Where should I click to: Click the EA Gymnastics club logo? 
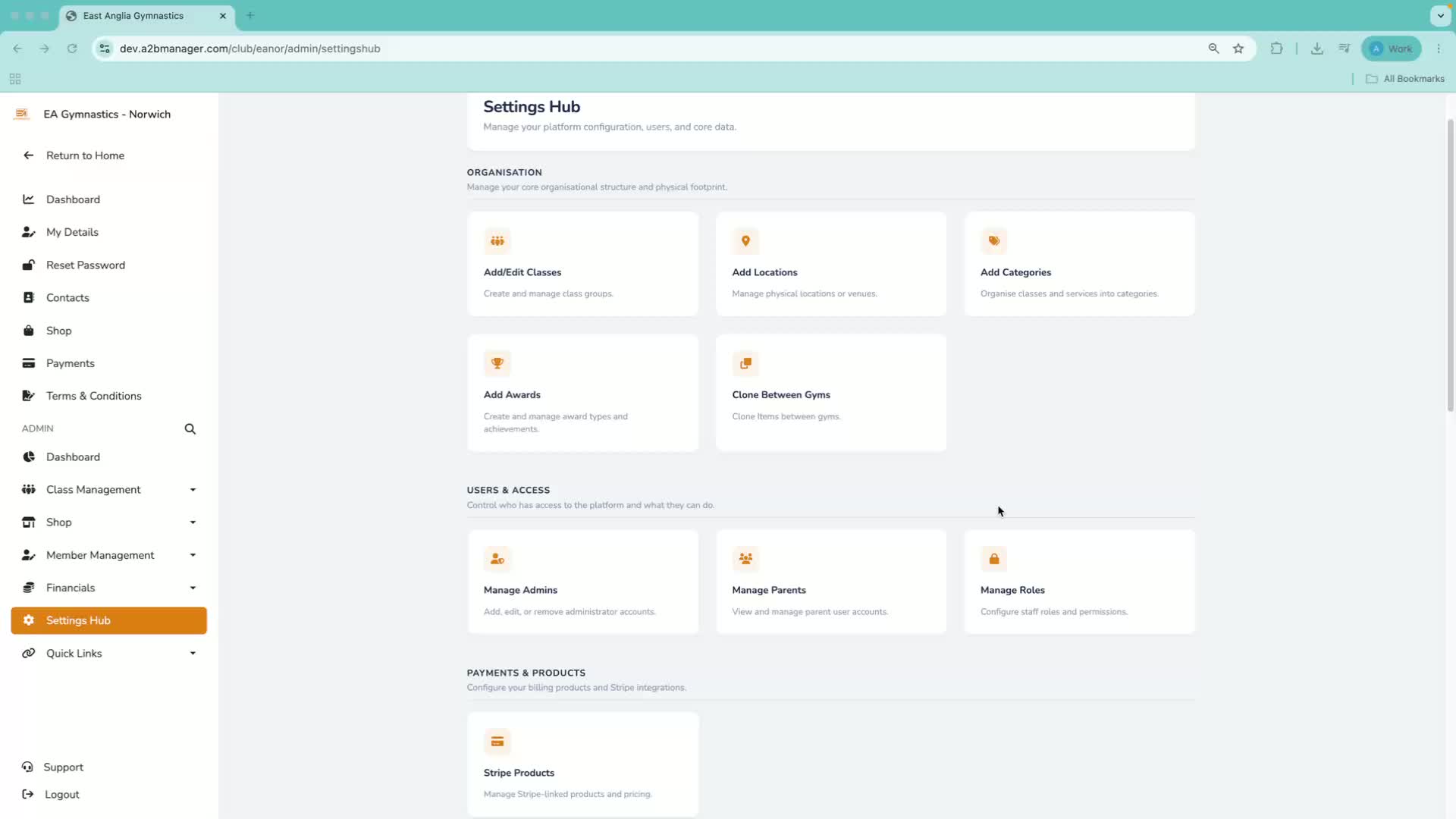tap(21, 115)
